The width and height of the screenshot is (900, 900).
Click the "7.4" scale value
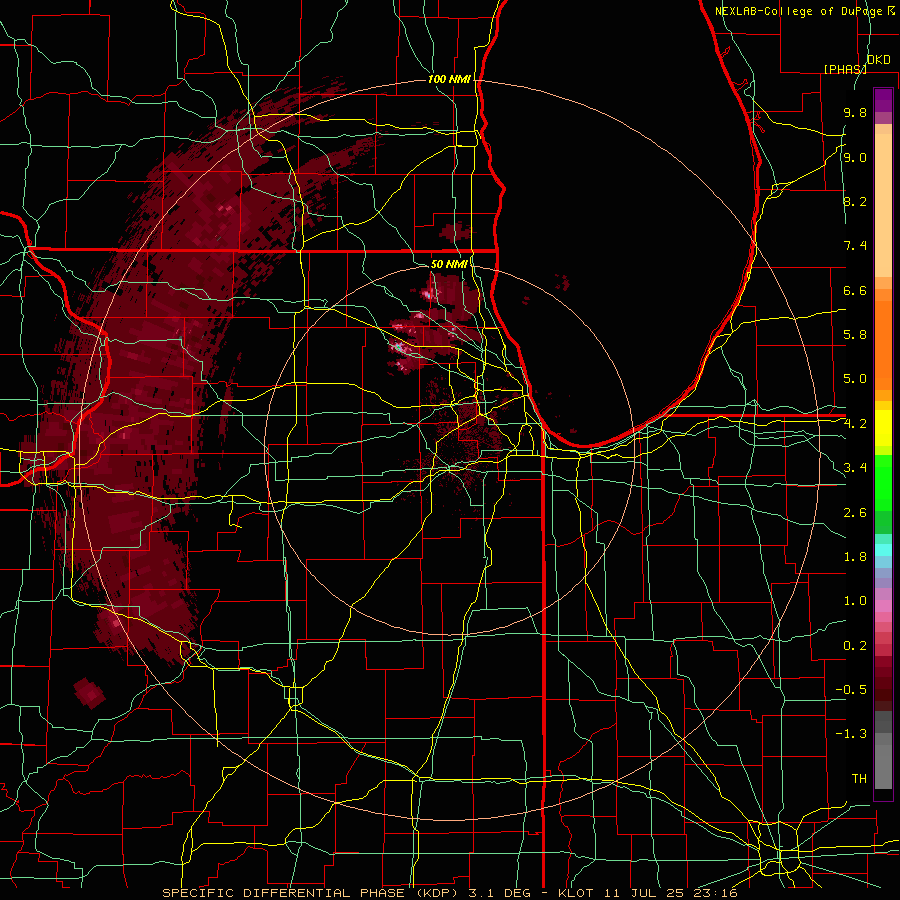click(x=855, y=246)
